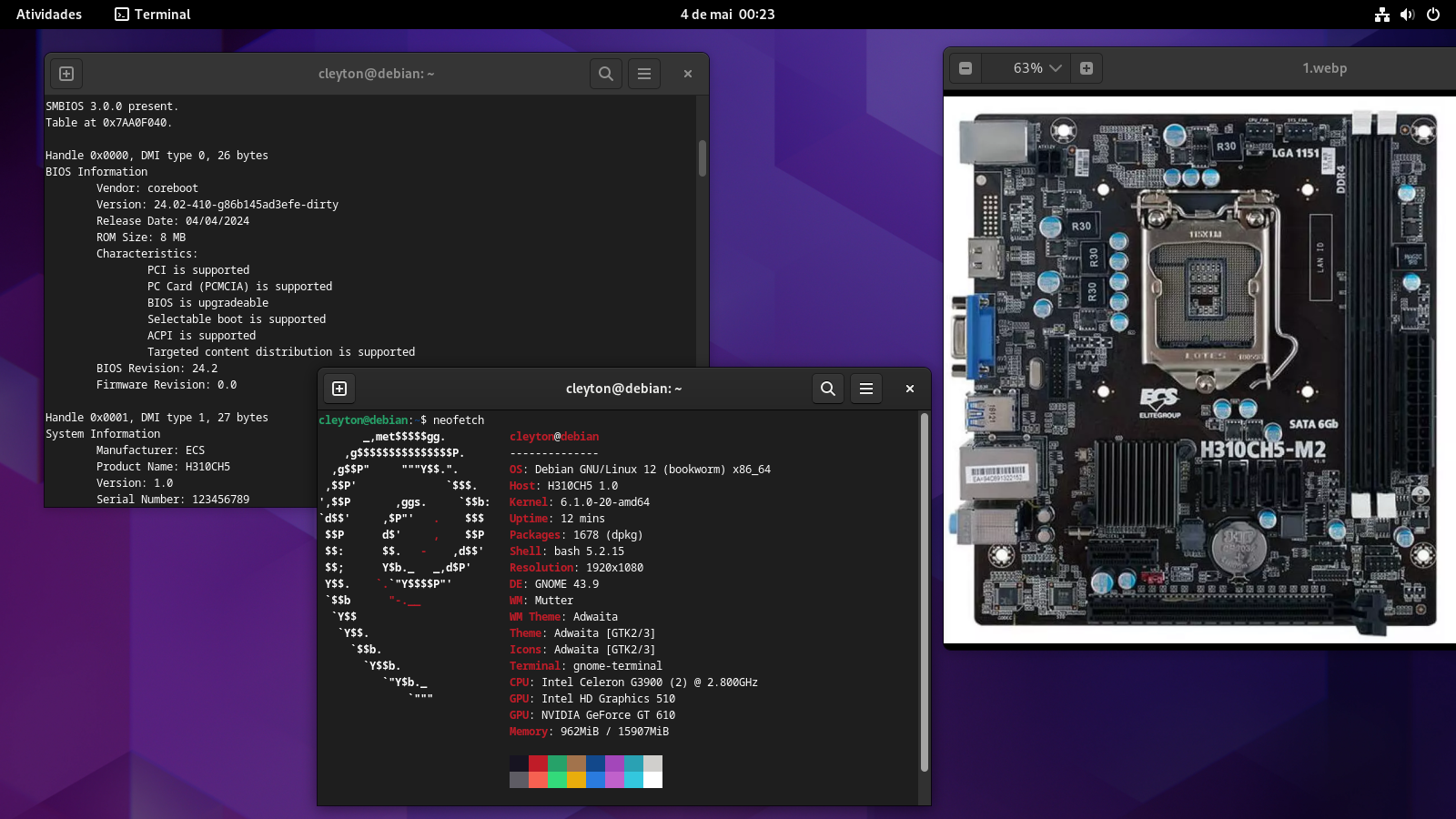Zoom out image in the viewer
This screenshot has width=1456, height=819.
[966, 68]
